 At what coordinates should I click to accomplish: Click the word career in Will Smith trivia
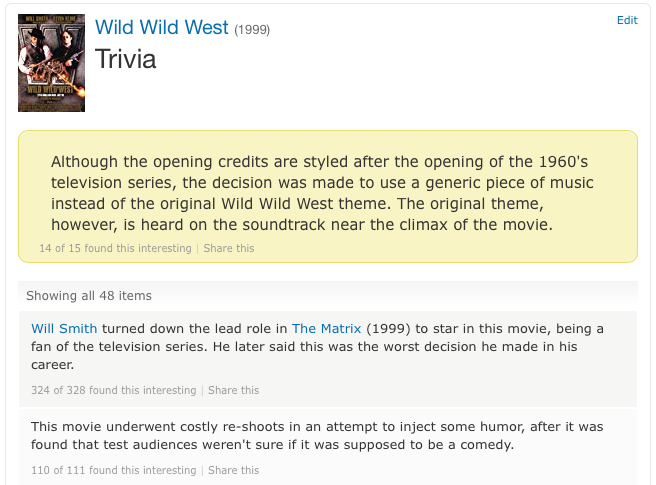52,364
